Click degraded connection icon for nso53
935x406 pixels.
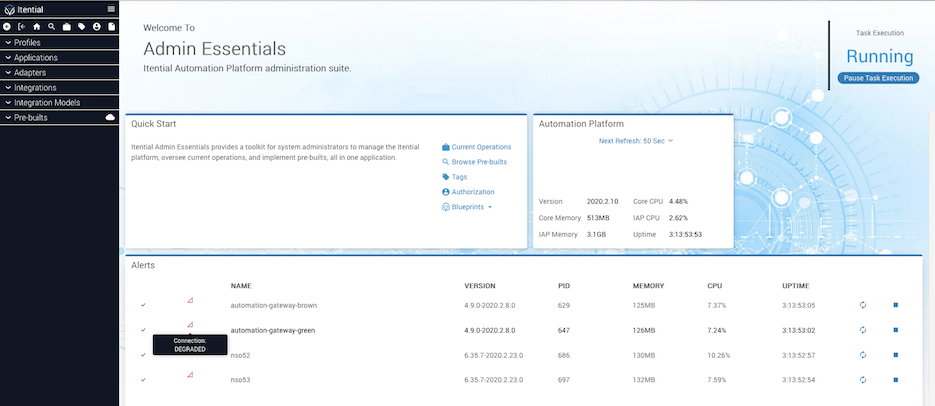(190, 375)
